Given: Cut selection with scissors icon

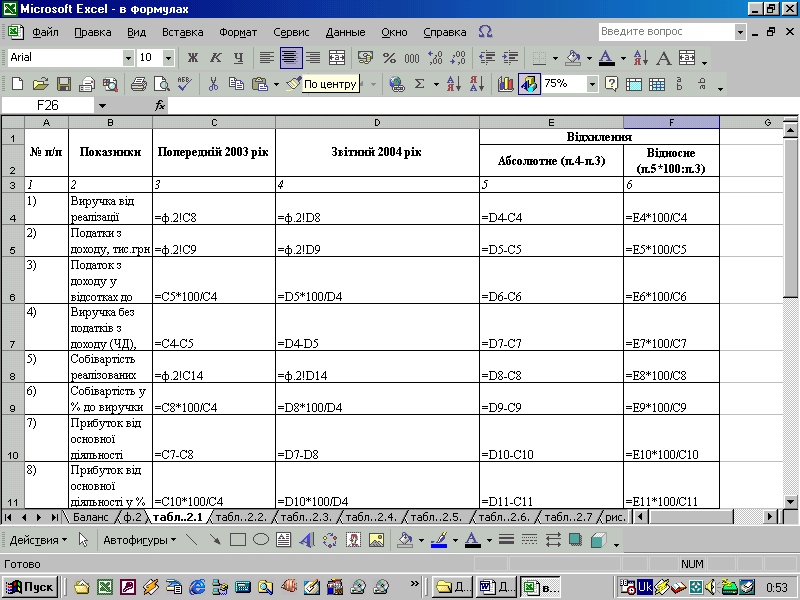Looking at the screenshot, I should (213, 84).
